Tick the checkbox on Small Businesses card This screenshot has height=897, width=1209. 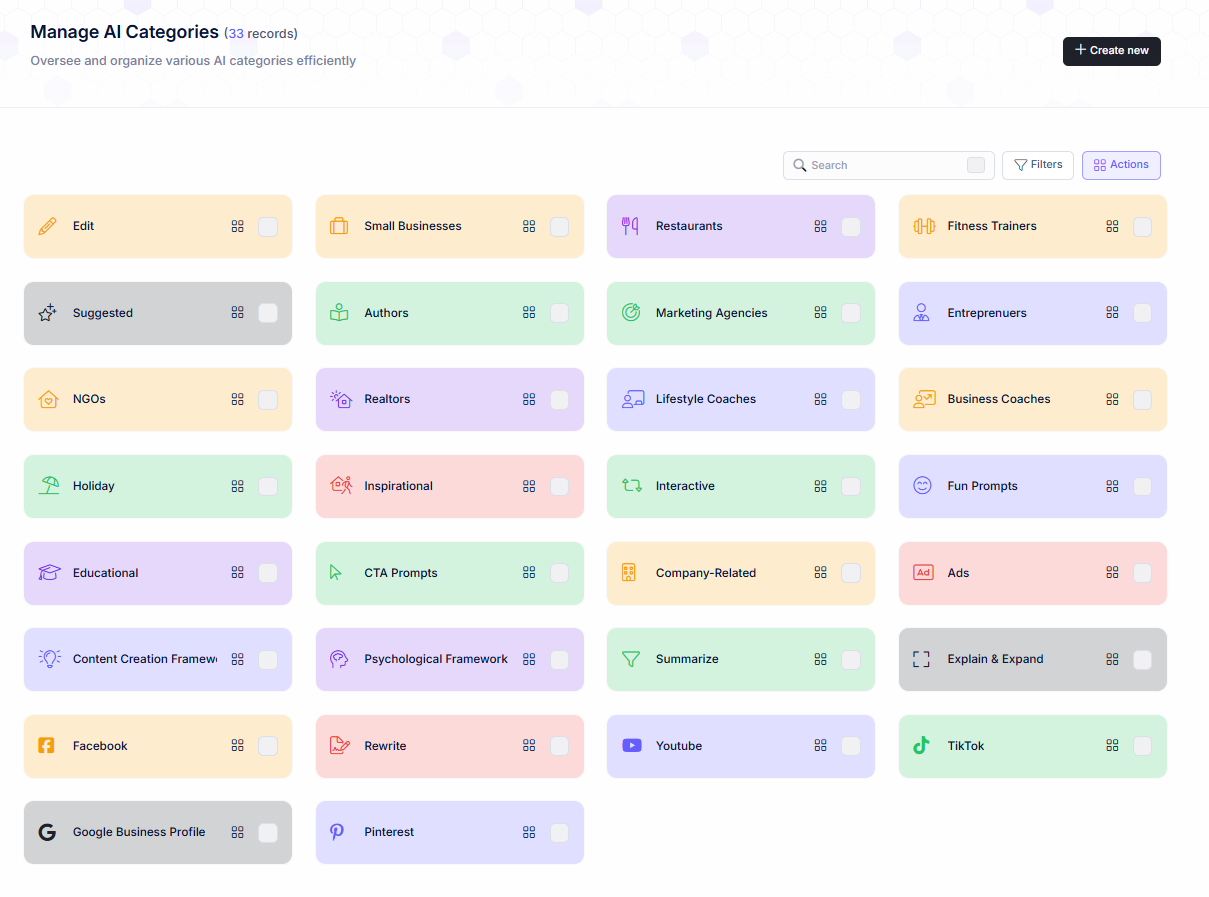coord(559,227)
